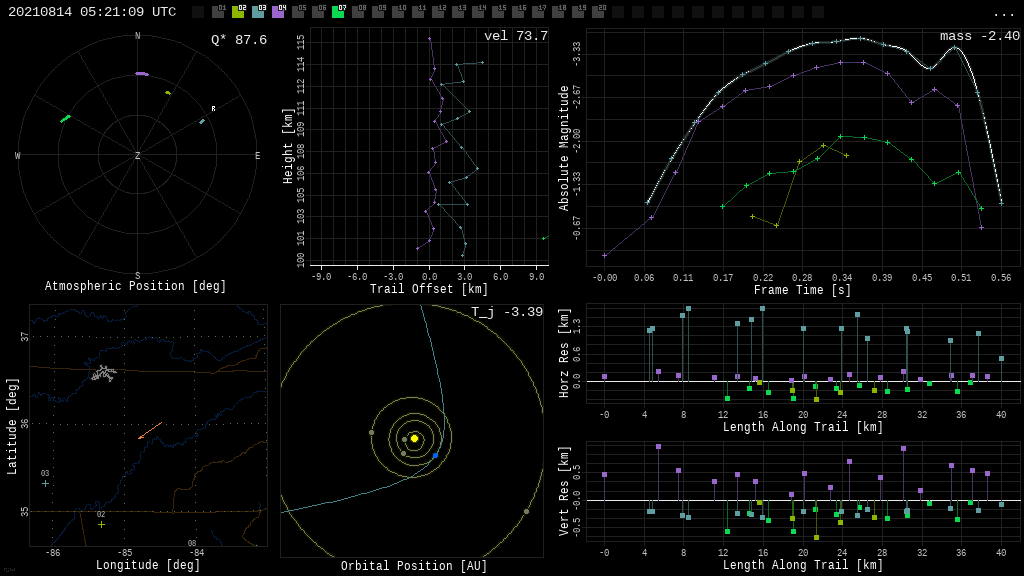Click the 'vel 73.7' velocity label

click(515, 36)
